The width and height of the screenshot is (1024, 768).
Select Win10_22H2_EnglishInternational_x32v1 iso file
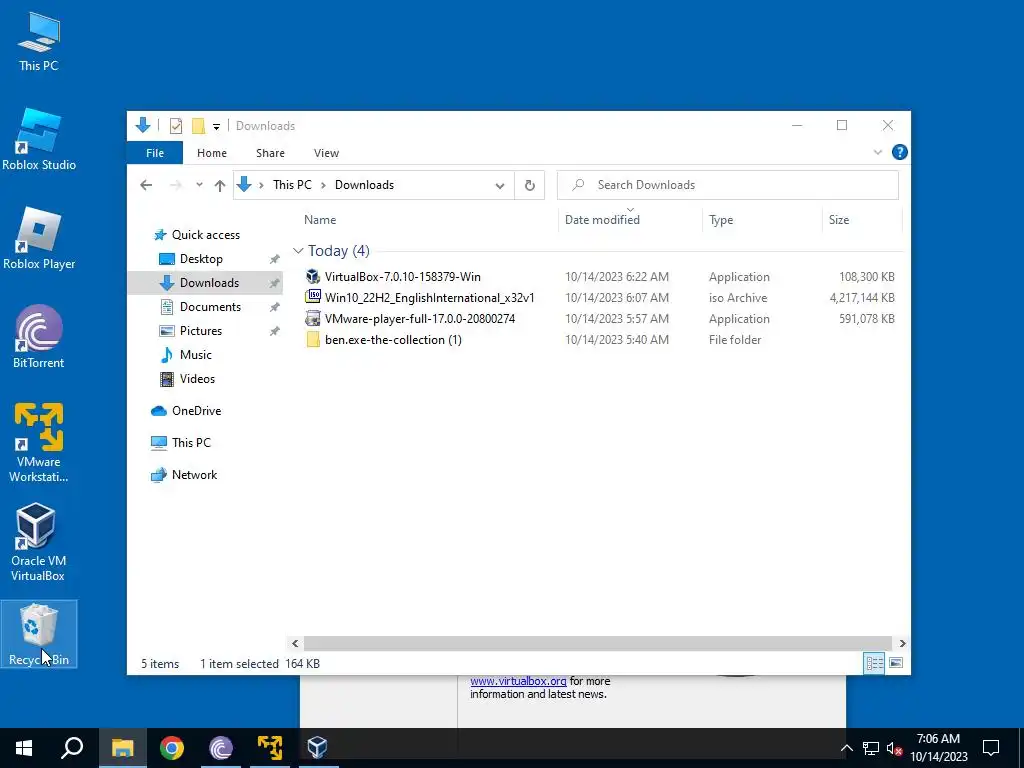point(600,298)
